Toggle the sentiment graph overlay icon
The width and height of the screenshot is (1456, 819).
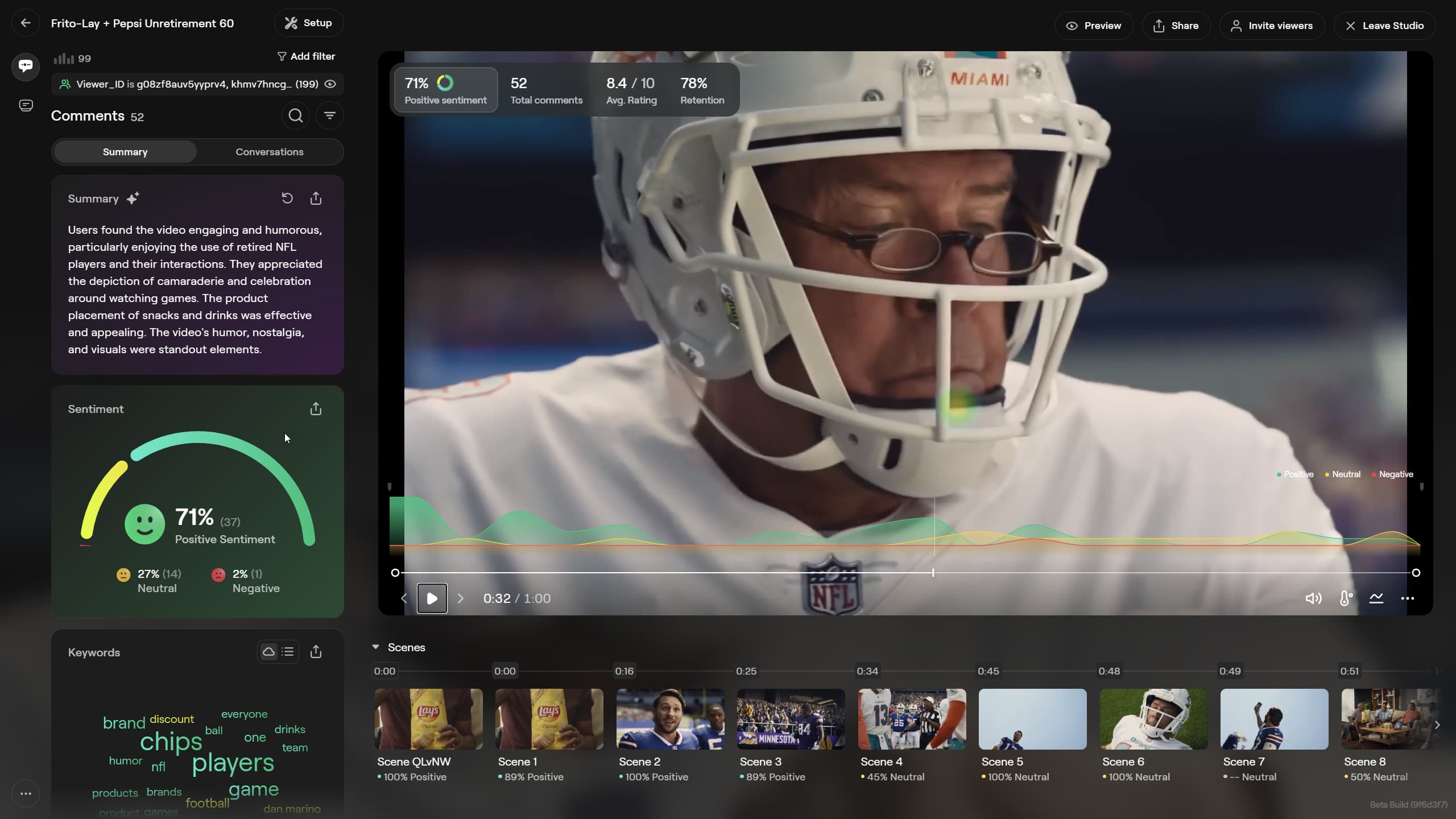point(1376,598)
